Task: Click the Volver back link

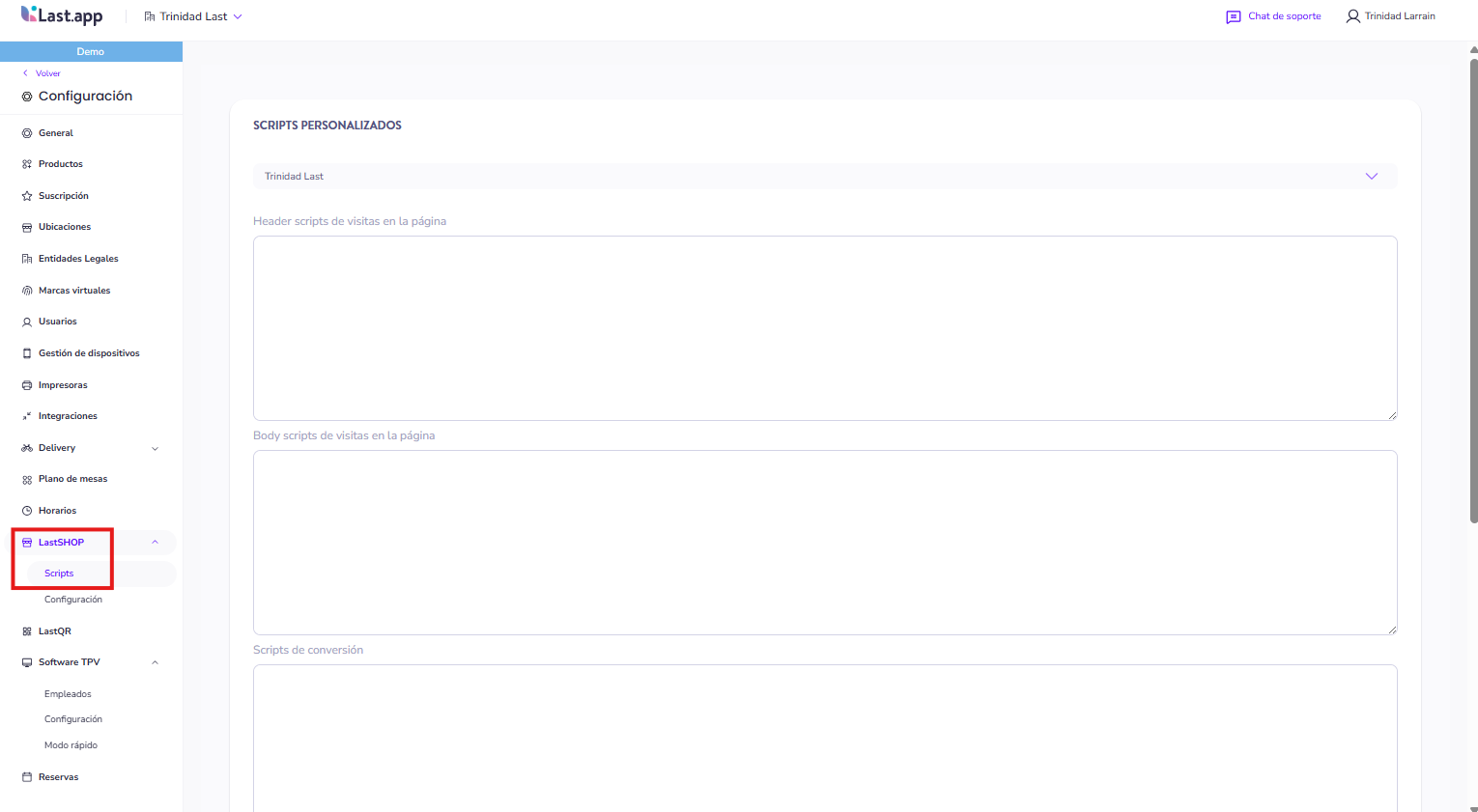Action: [47, 73]
